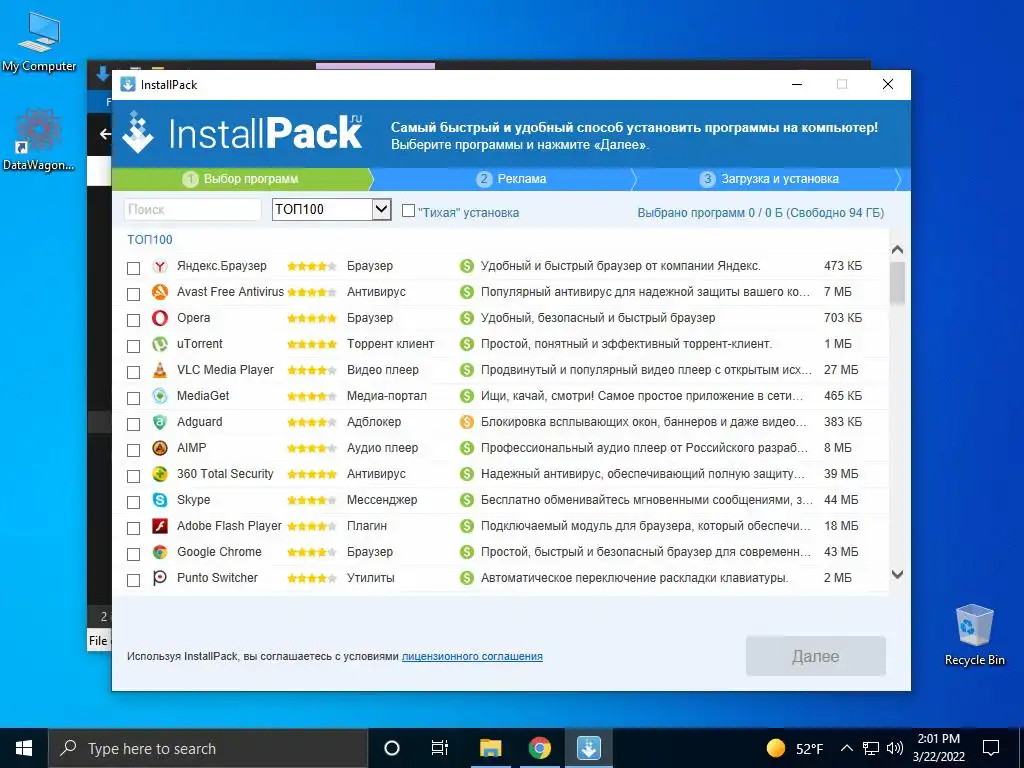Click the 360 Total Security icon
This screenshot has width=1024, height=768.
pos(160,474)
